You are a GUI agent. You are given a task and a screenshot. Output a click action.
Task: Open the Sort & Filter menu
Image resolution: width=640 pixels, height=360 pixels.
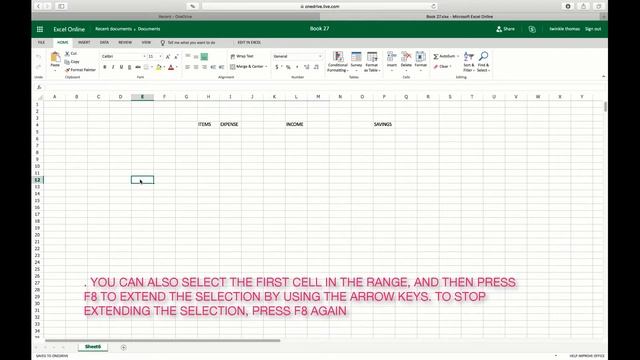[469, 62]
